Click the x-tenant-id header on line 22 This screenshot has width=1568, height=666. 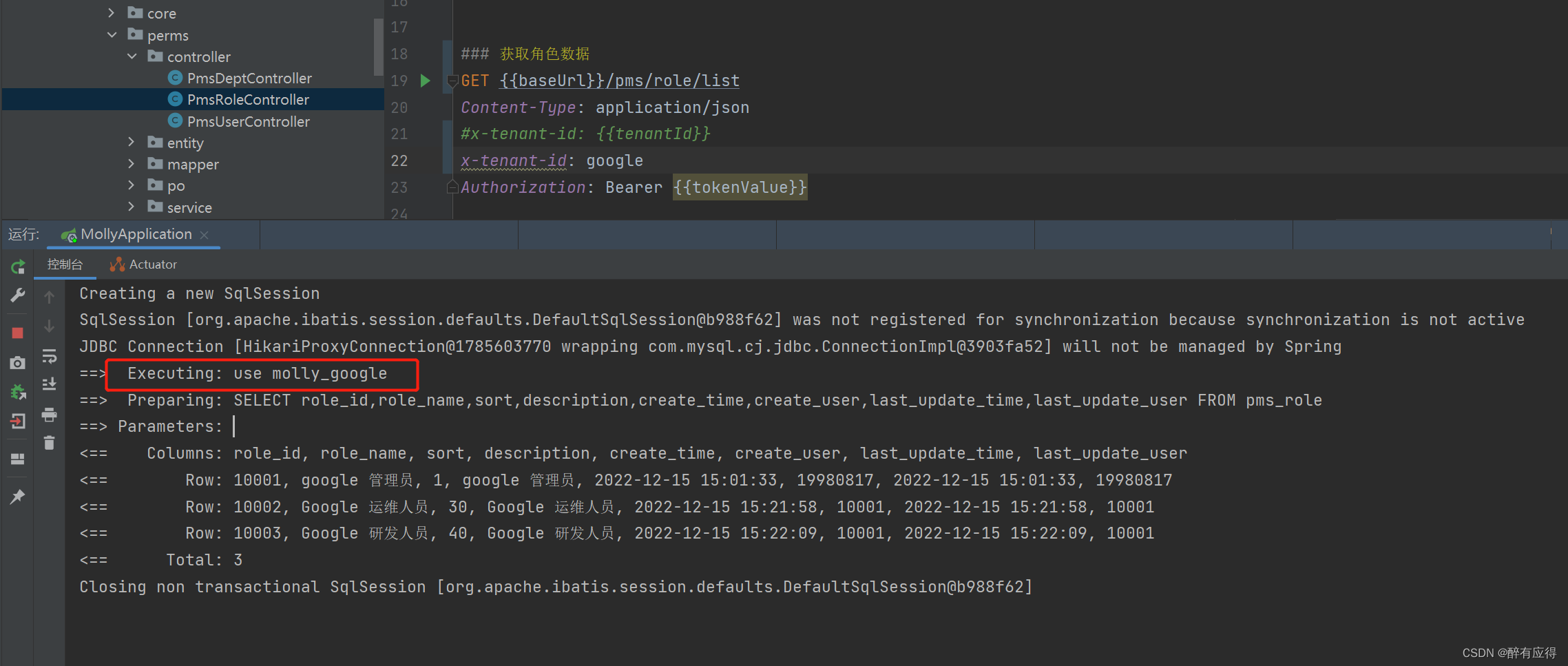click(514, 160)
